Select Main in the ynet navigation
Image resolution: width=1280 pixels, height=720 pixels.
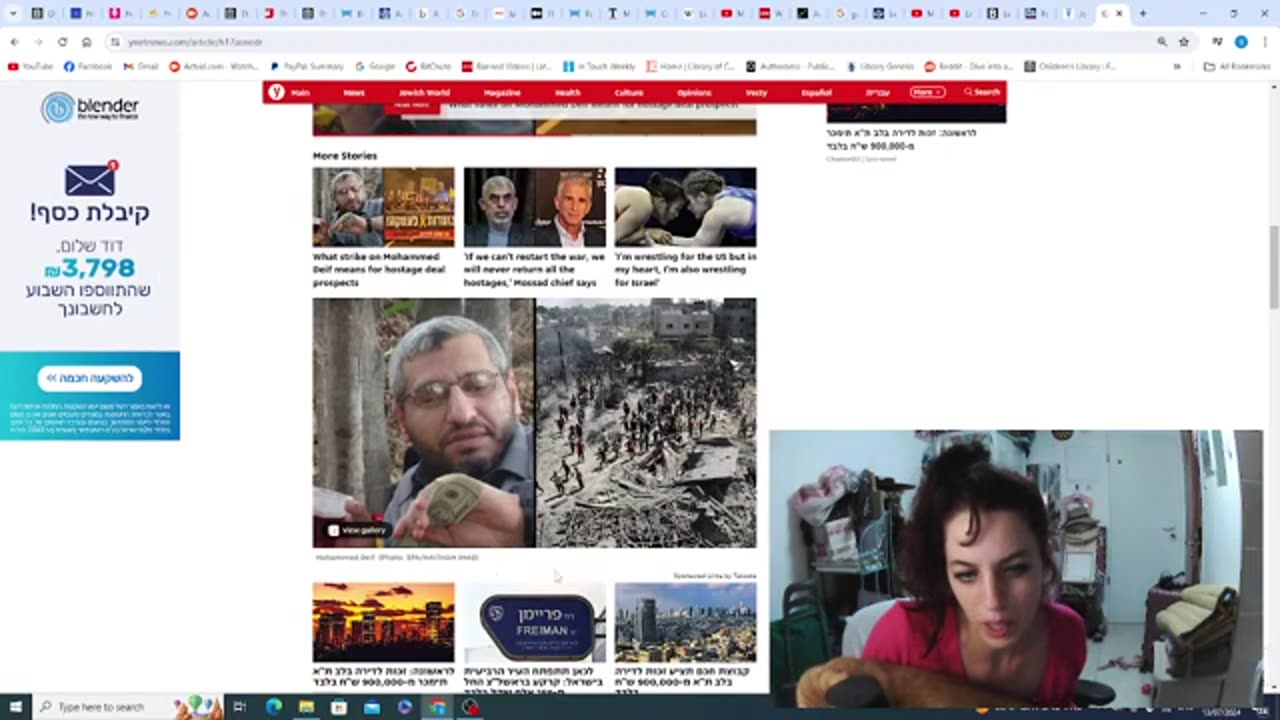pyautogui.click(x=300, y=92)
